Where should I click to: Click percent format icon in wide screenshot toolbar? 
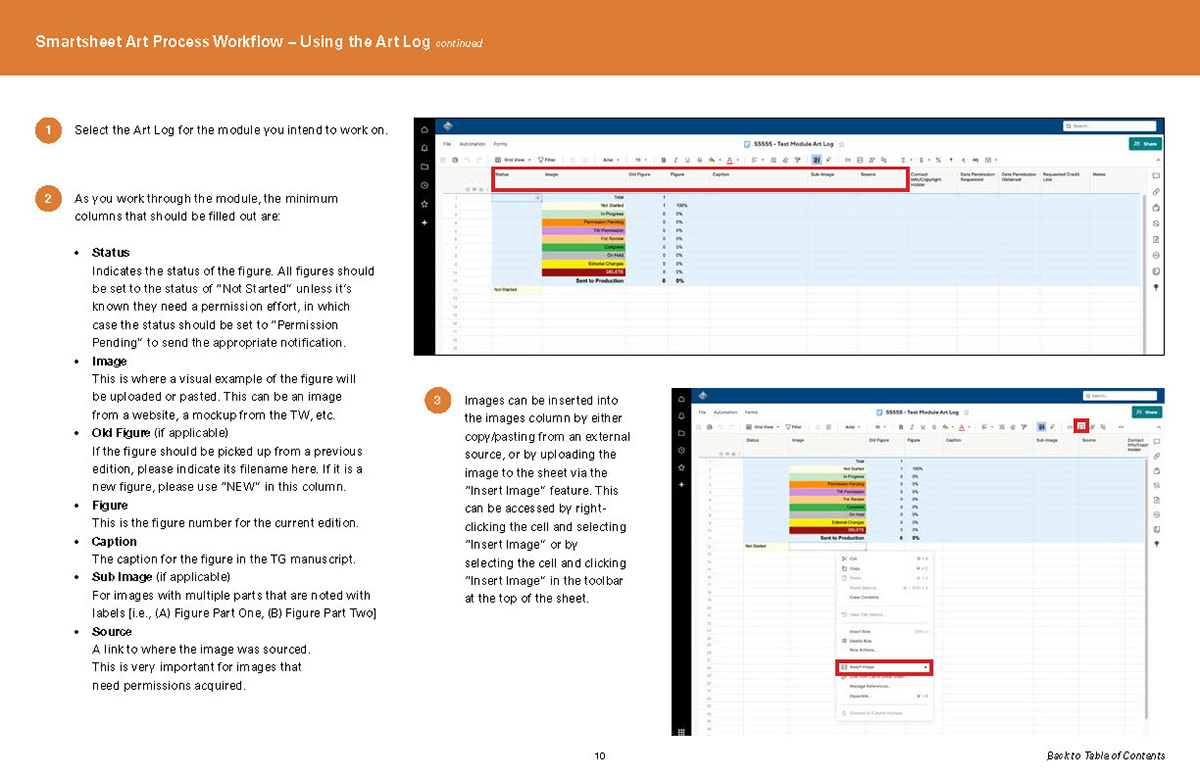938,160
